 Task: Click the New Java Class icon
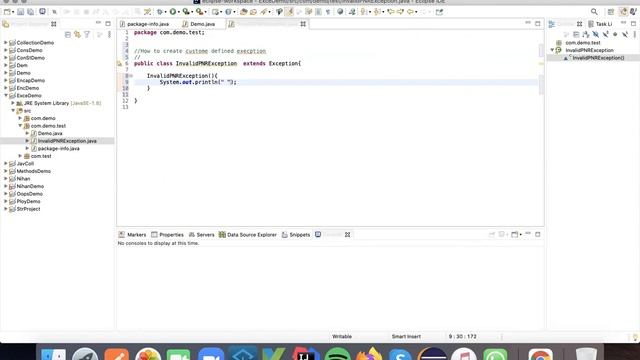pos(228,12)
